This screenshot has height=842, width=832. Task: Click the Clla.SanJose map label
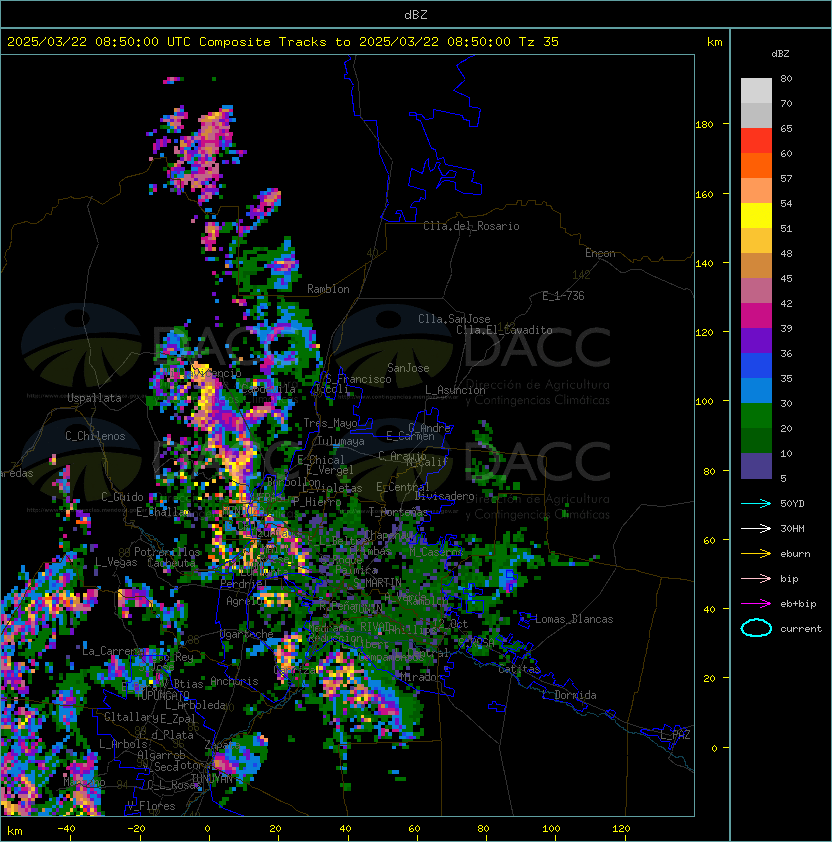454,319
